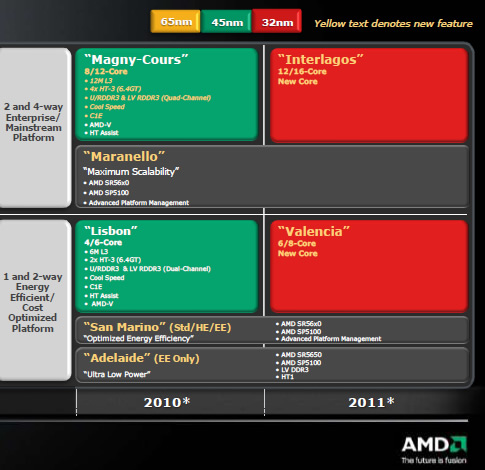
Task: Click the 2 and 4-way Enterprise platform label
Action: click(x=33, y=122)
